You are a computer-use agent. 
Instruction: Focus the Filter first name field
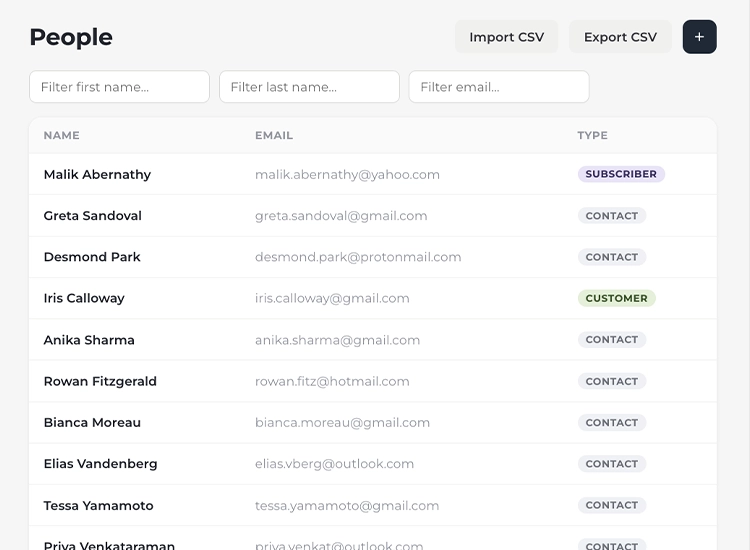point(120,87)
